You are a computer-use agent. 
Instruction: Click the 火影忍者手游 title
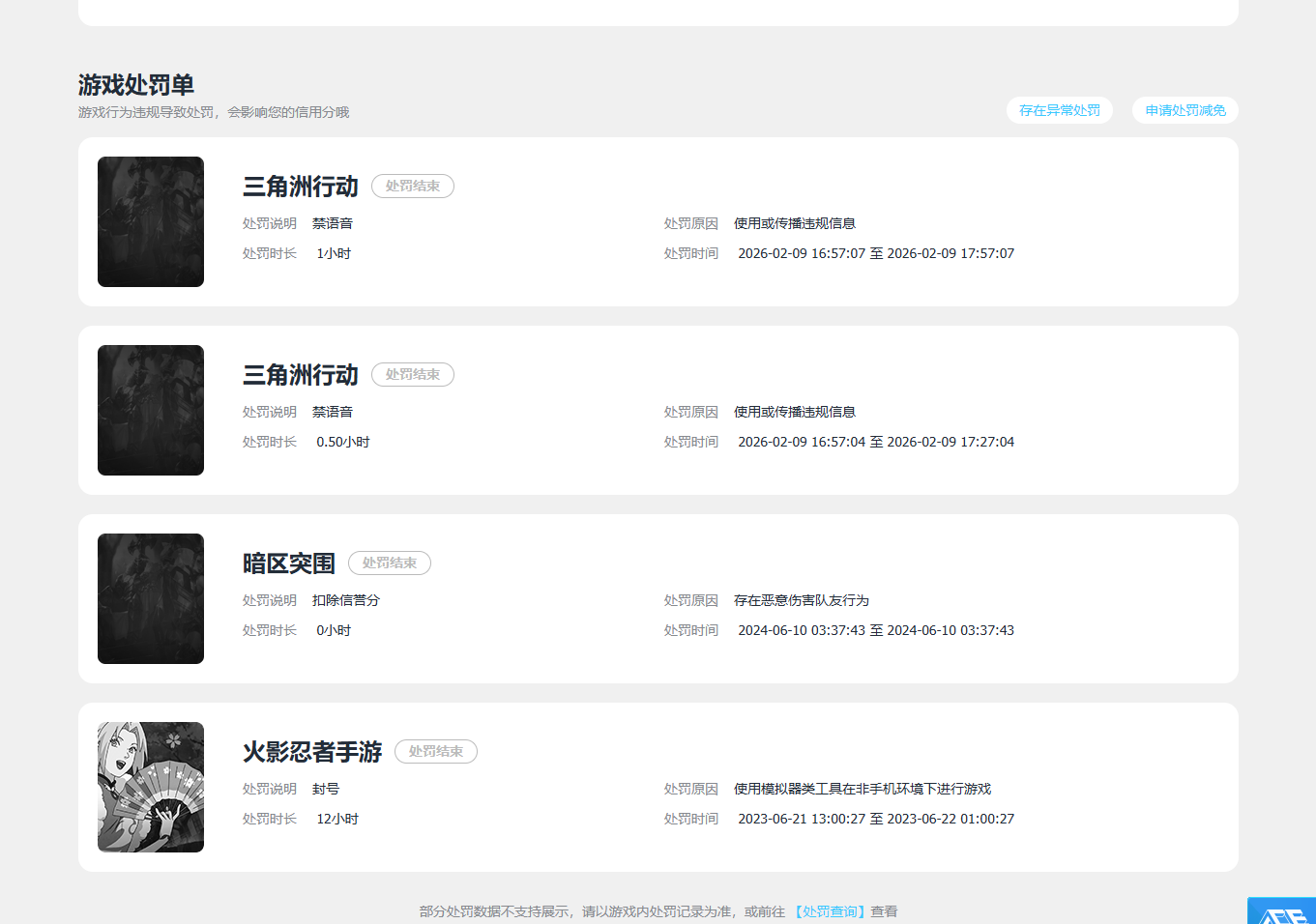312,752
